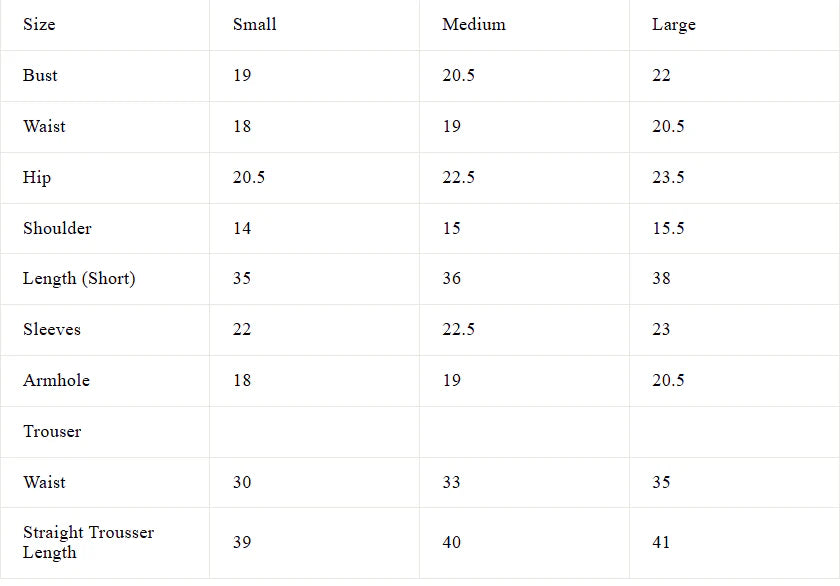Viewport: 840px width, 586px height.
Task: Select the Small column header
Action: tap(254, 25)
